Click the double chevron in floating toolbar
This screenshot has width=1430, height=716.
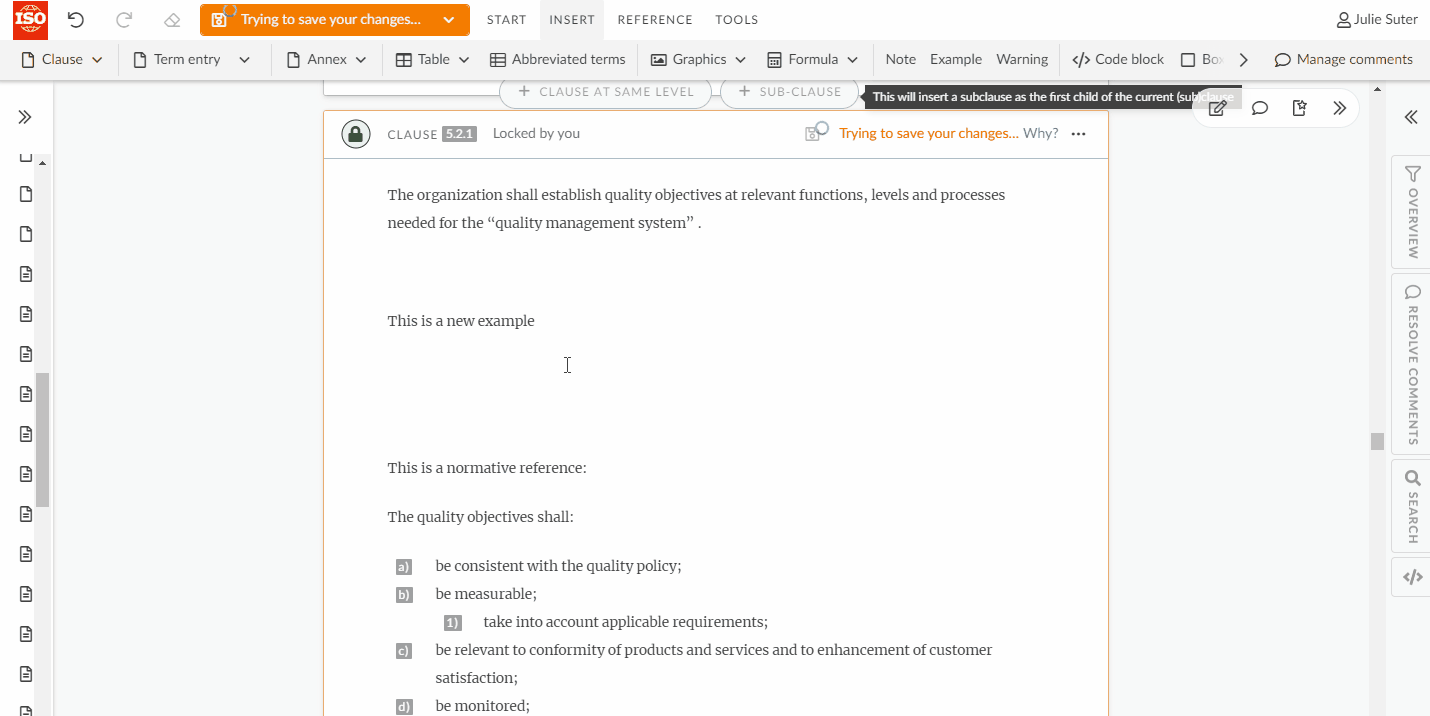point(1340,108)
